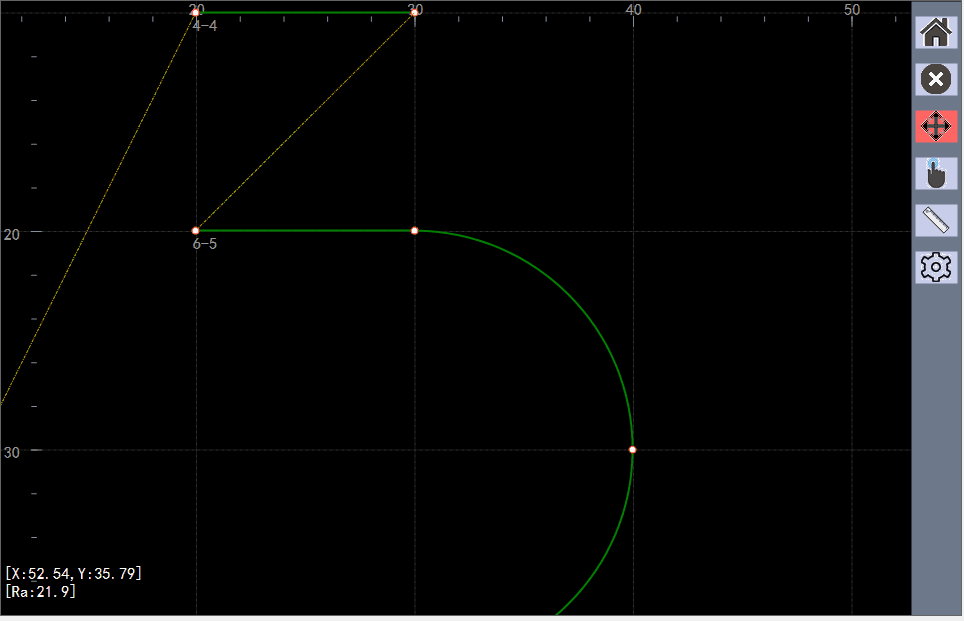This screenshot has width=964, height=621.
Task: Click the circled X close icon
Action: coord(936,79)
